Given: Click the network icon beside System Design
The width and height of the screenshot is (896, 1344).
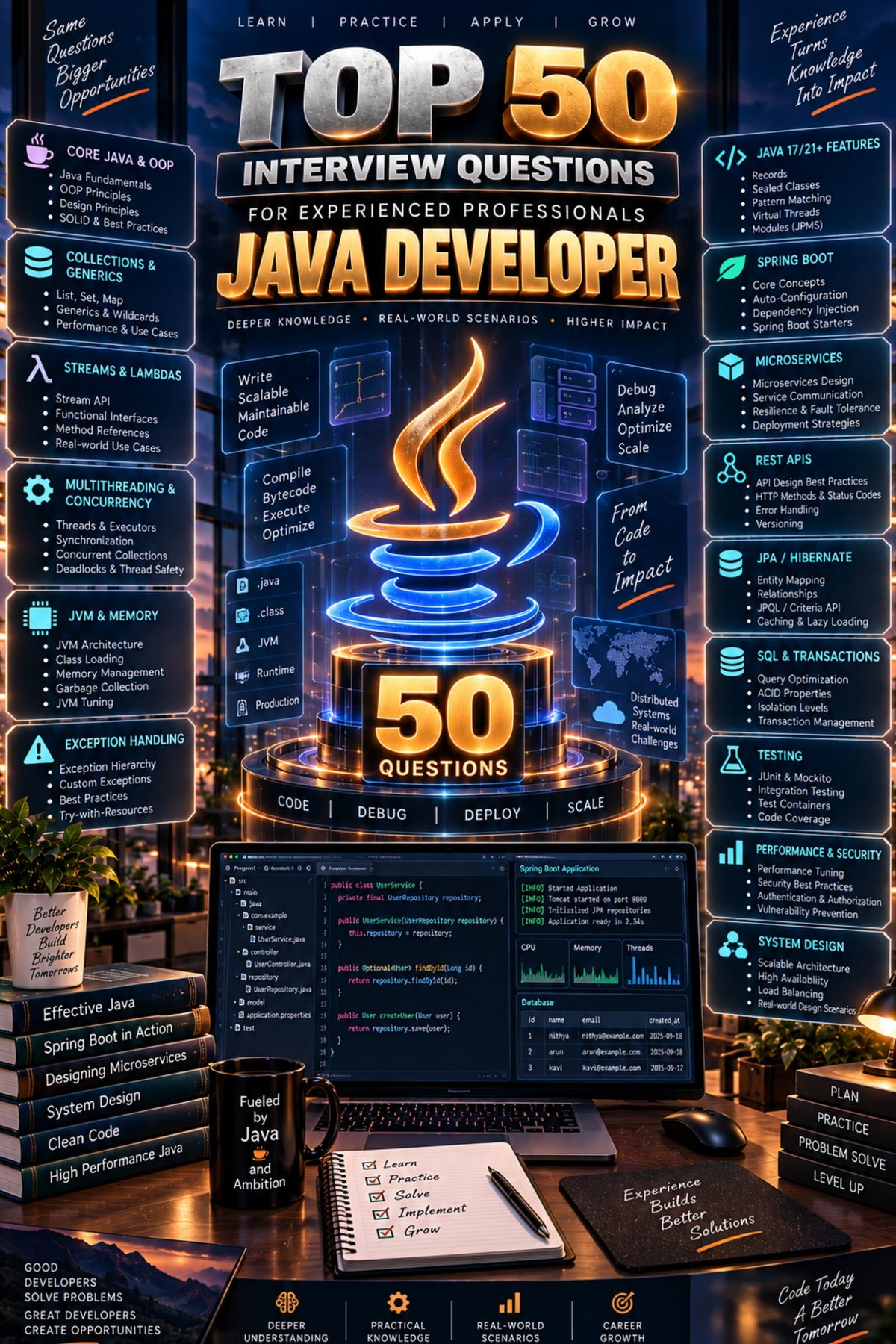Looking at the screenshot, I should pyautogui.click(x=732, y=945).
